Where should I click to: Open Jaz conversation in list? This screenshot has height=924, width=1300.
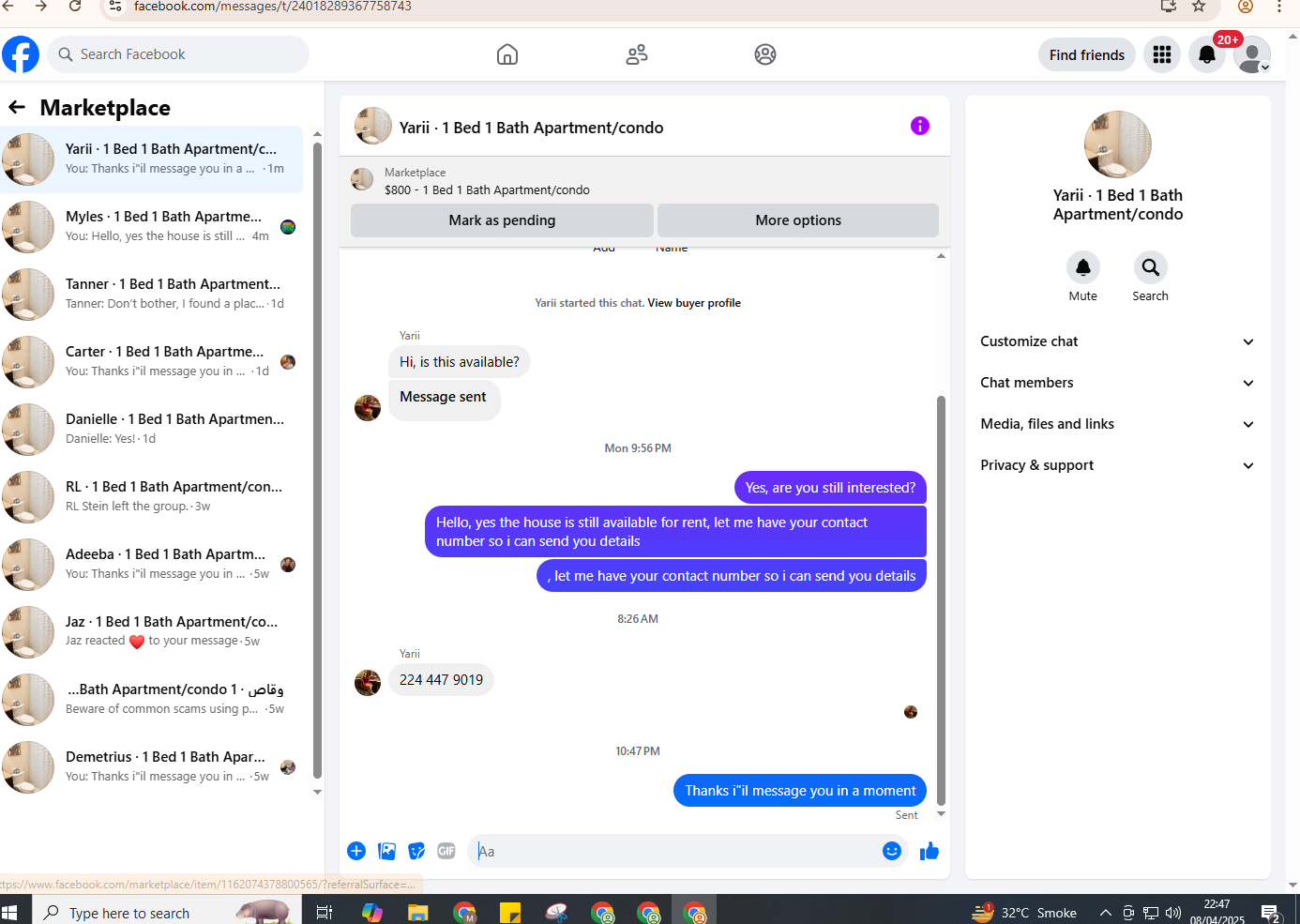pos(152,632)
